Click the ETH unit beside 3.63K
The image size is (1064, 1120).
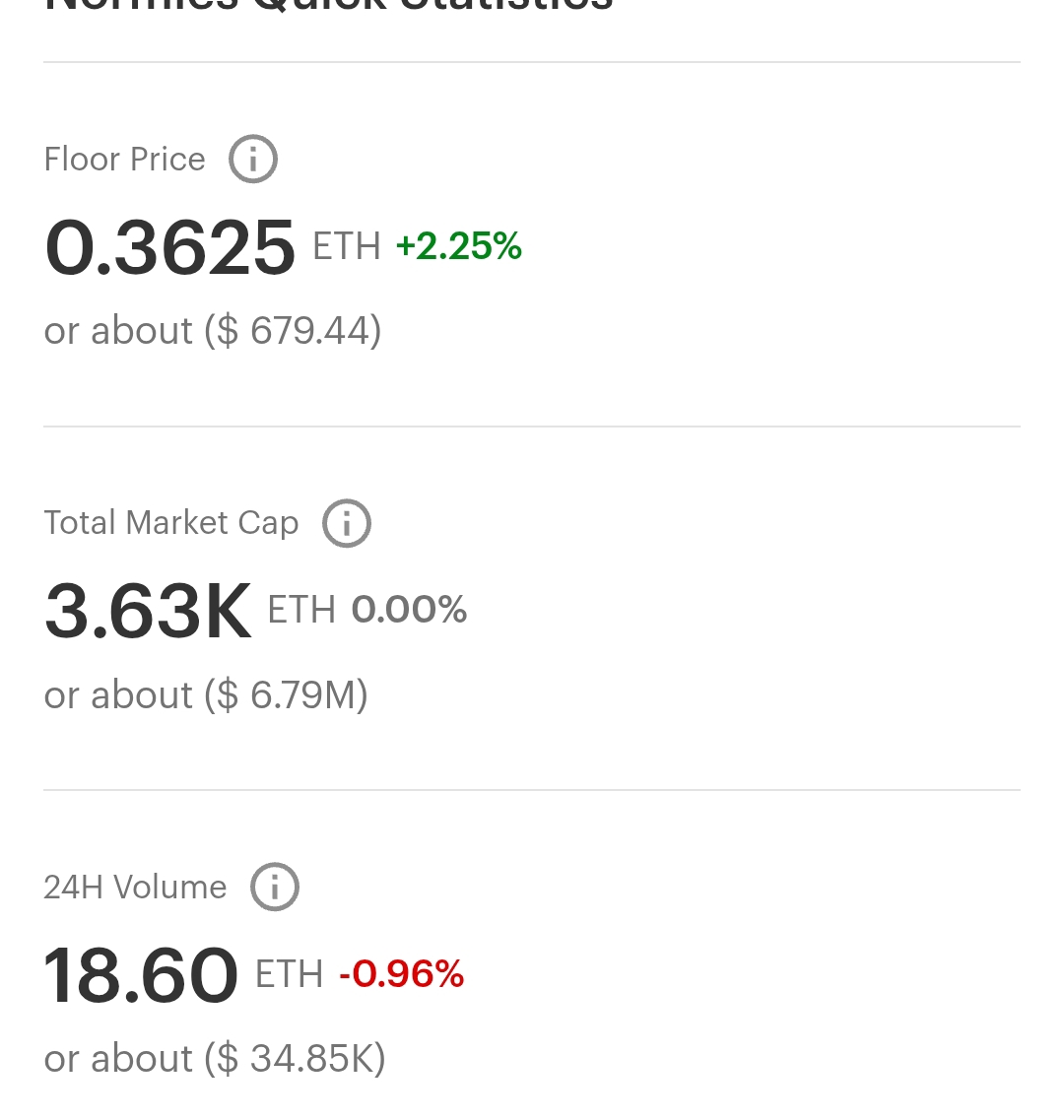tap(301, 610)
